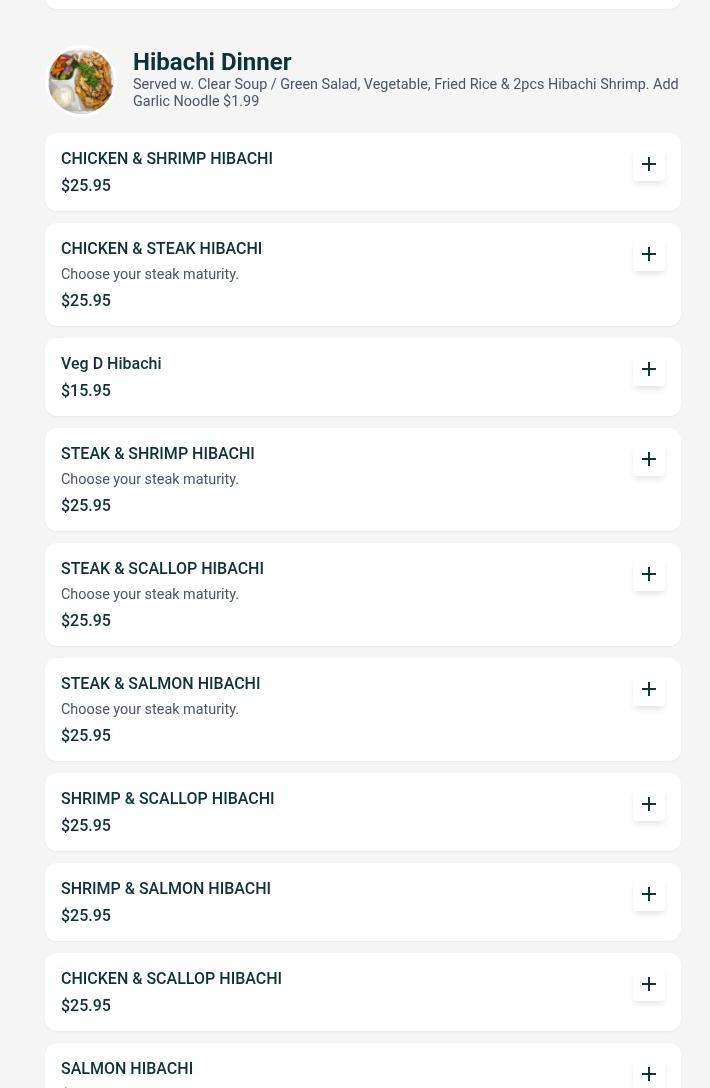Click the SALMON HIBACHI item name

click(127, 1069)
